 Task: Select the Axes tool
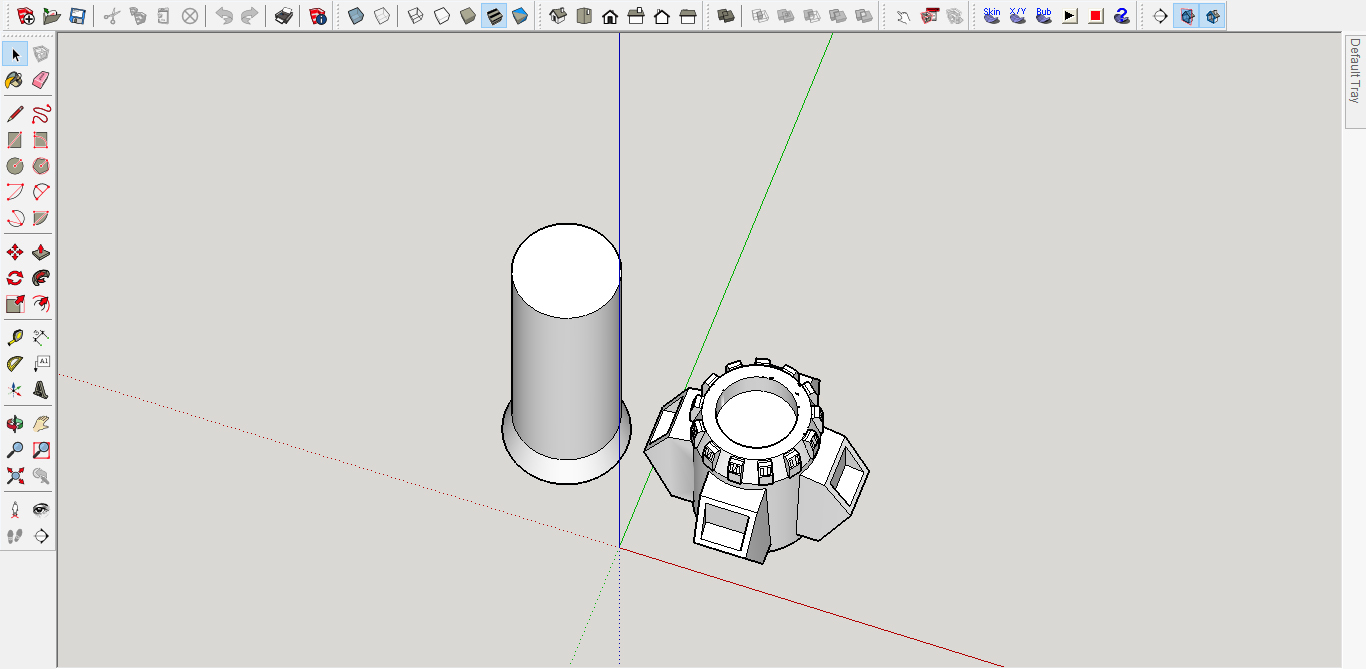(15, 390)
